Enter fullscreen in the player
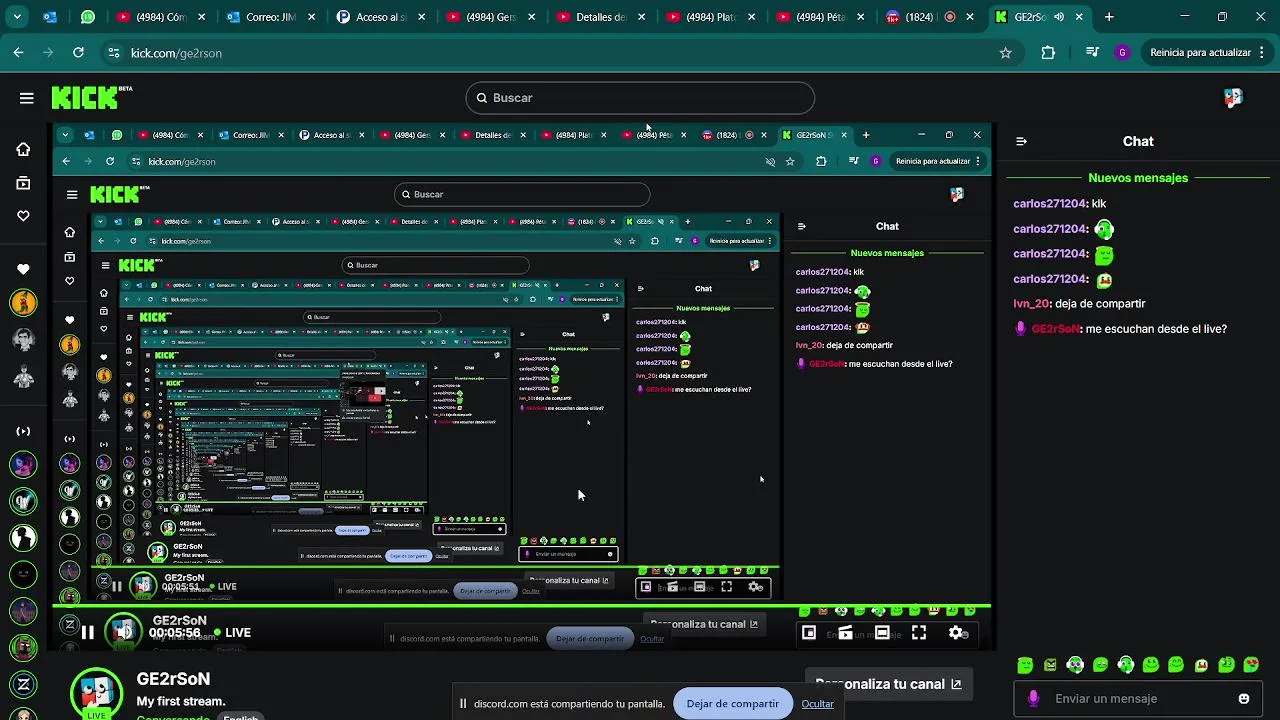Screen dimensions: 1280x720 (919, 632)
